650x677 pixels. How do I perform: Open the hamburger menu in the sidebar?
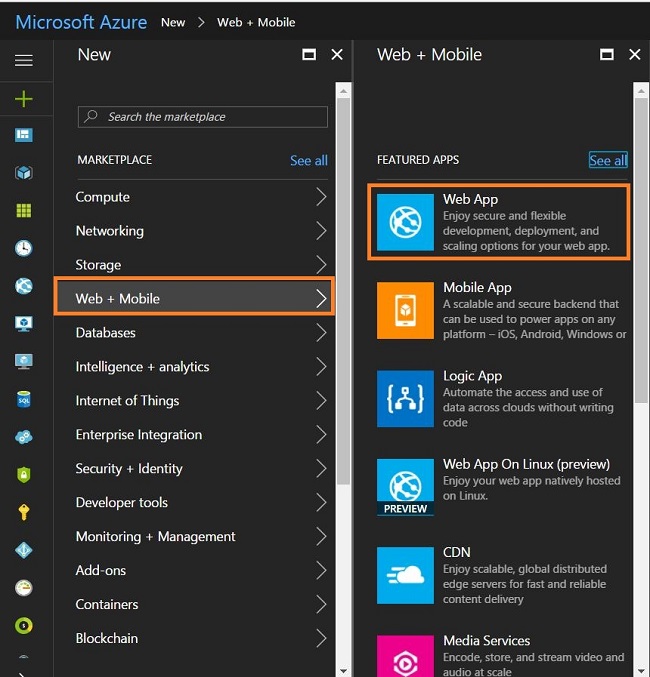pos(24,61)
